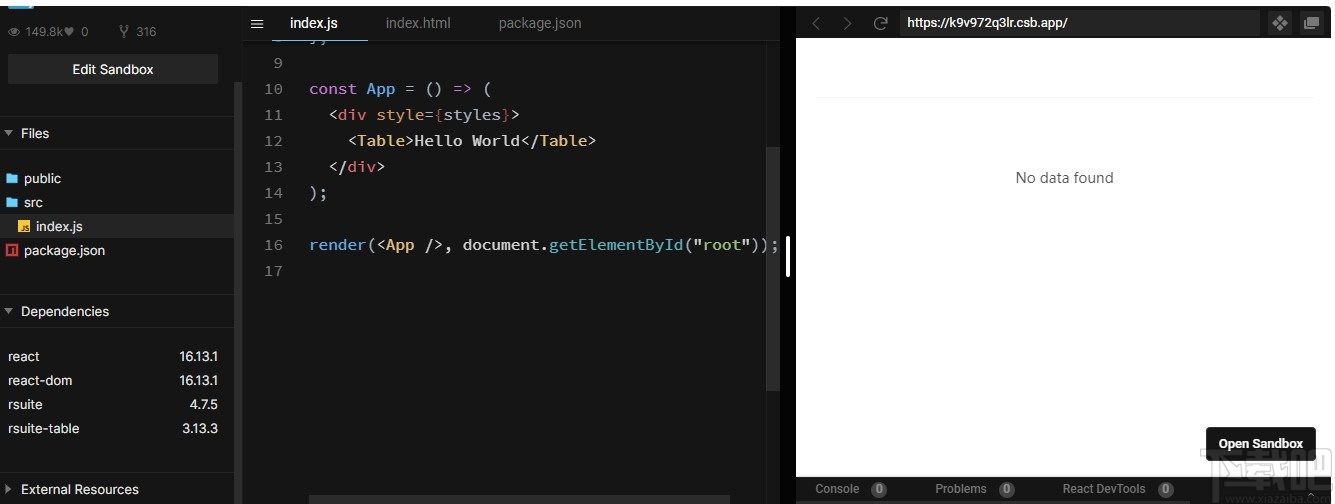The image size is (1335, 504).
Task: Click the react dependency entry
Action: click(113, 356)
